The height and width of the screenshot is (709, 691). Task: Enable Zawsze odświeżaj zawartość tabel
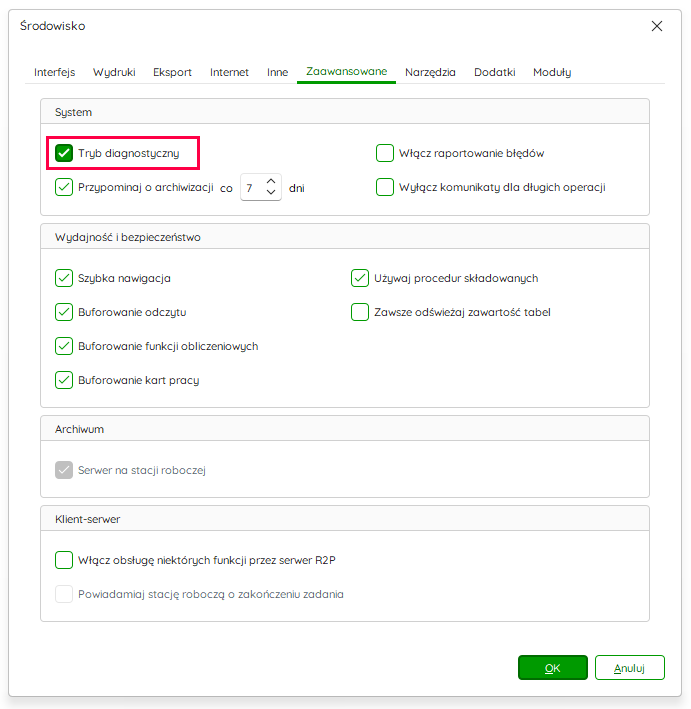pos(360,312)
